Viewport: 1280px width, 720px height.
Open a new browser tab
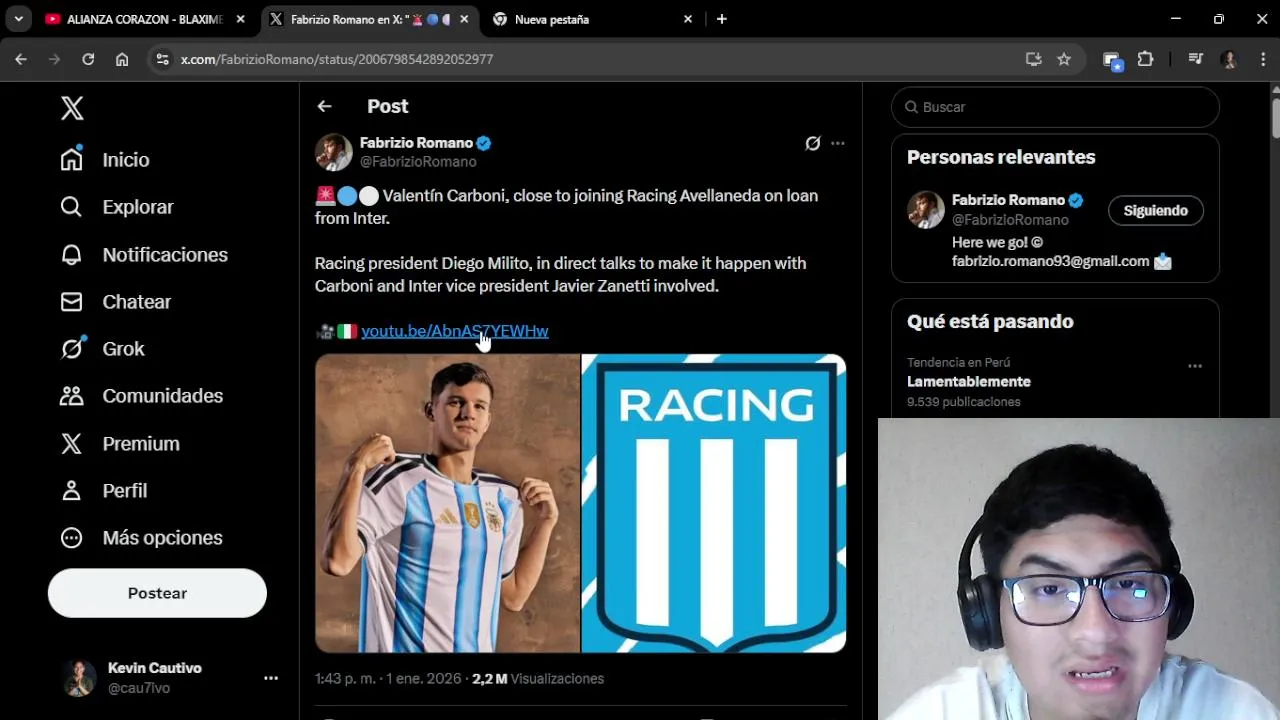coord(722,19)
